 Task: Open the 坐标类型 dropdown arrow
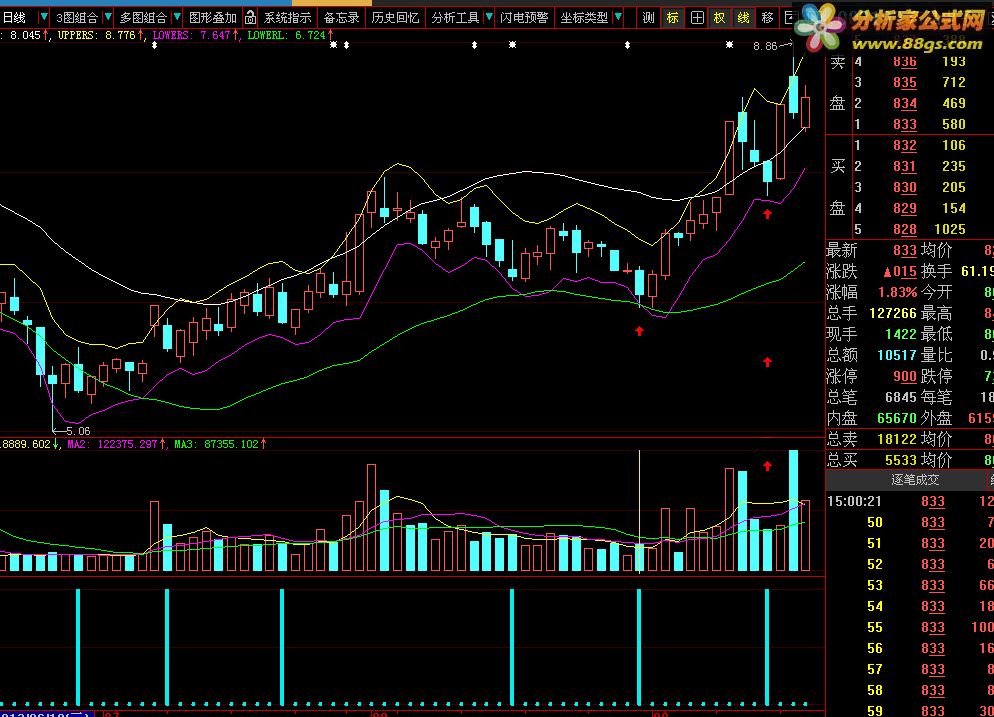[618, 17]
